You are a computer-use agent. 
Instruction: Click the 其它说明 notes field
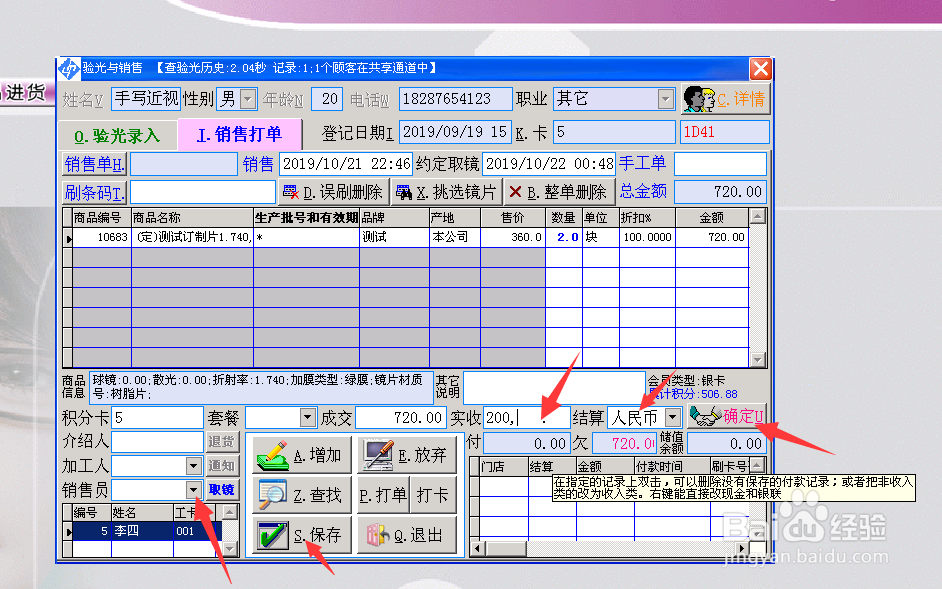[555, 388]
